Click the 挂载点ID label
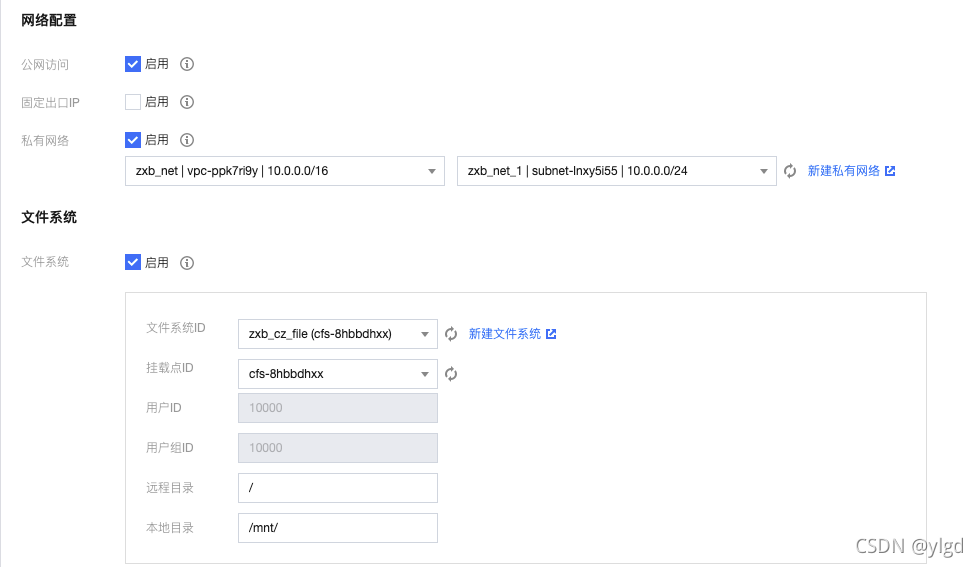The width and height of the screenshot is (978, 567). tap(170, 368)
